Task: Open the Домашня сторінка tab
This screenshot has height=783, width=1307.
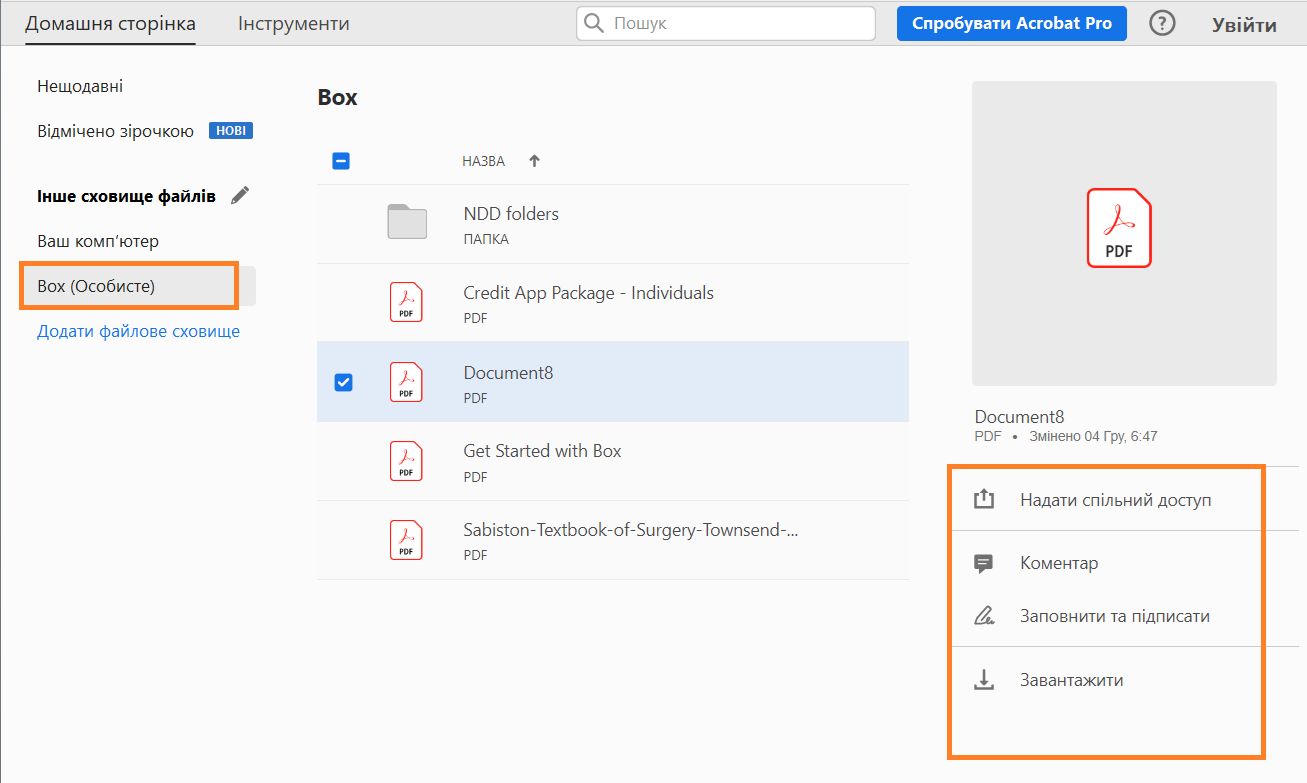Action: tap(110, 24)
